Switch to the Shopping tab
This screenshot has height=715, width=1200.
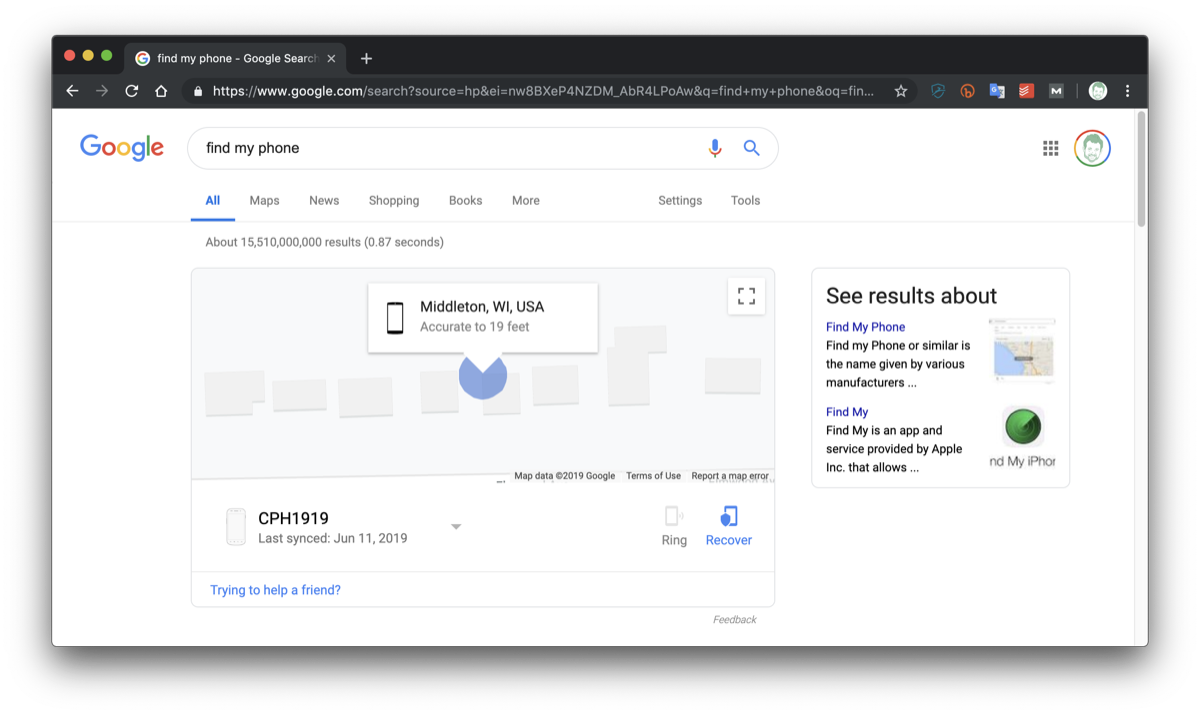394,200
